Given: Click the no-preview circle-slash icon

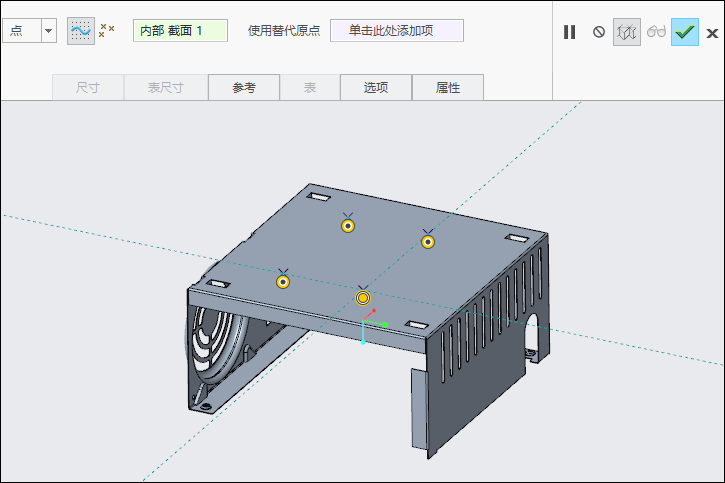Looking at the screenshot, I should [x=599, y=32].
